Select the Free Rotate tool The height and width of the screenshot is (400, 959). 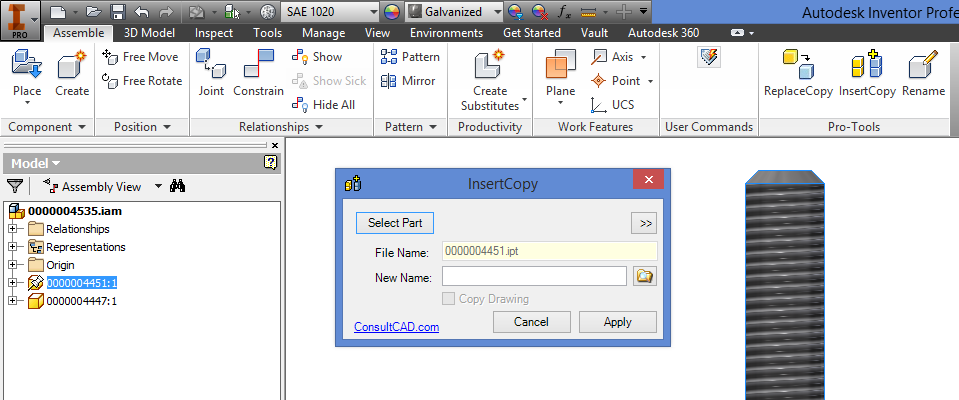143,81
